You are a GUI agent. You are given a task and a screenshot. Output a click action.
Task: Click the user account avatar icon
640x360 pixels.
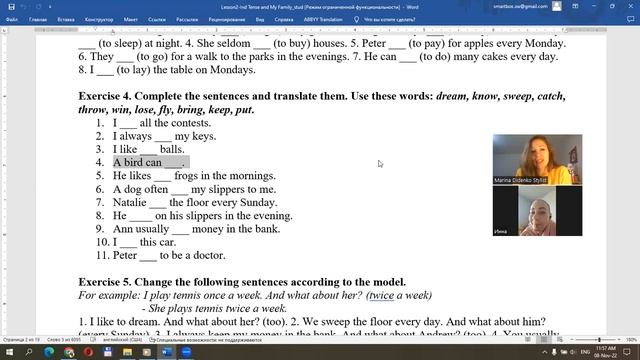pyautogui.click(x=556, y=6)
